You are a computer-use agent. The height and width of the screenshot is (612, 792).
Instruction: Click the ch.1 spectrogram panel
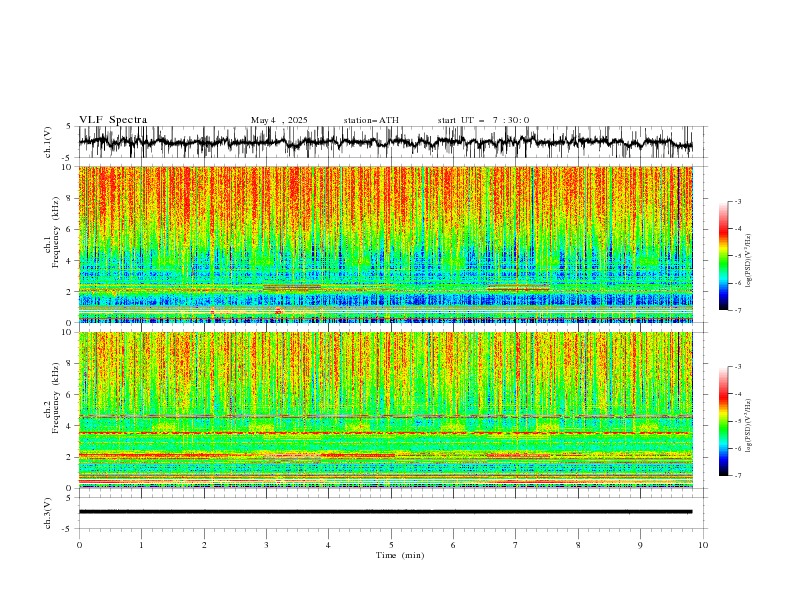click(391, 244)
